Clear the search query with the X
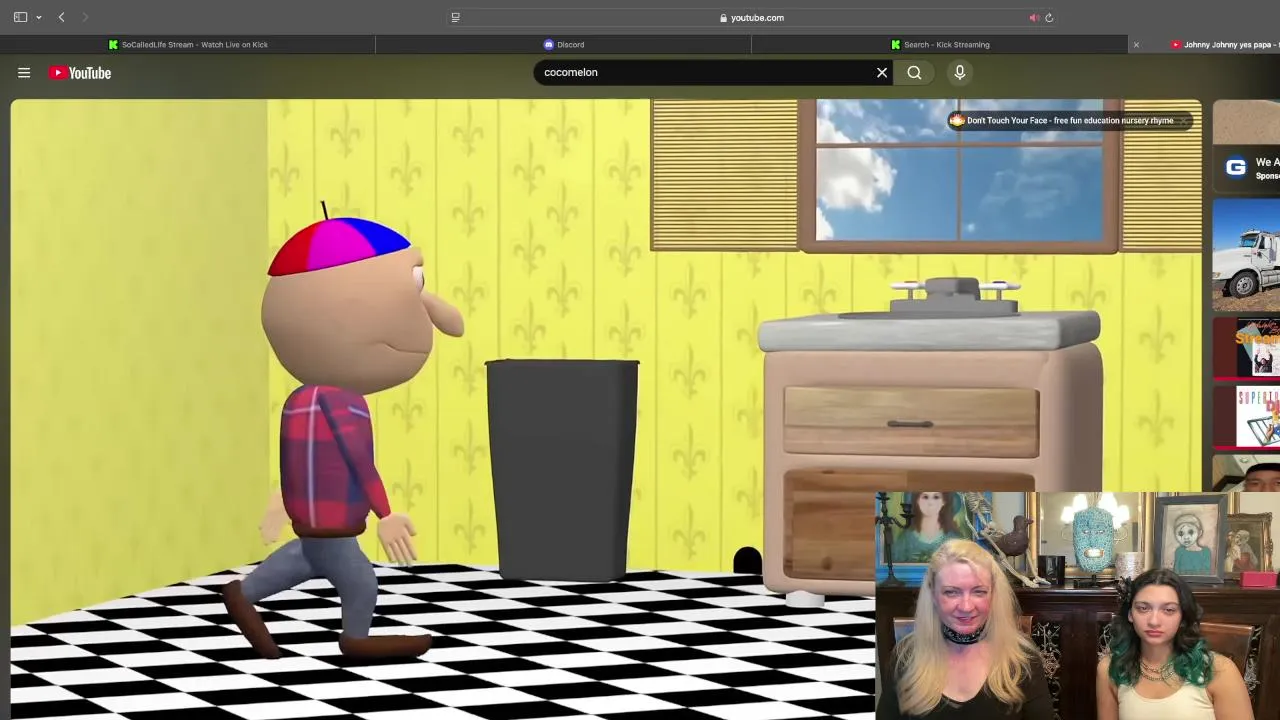This screenshot has height=720, width=1280. pos(882,72)
